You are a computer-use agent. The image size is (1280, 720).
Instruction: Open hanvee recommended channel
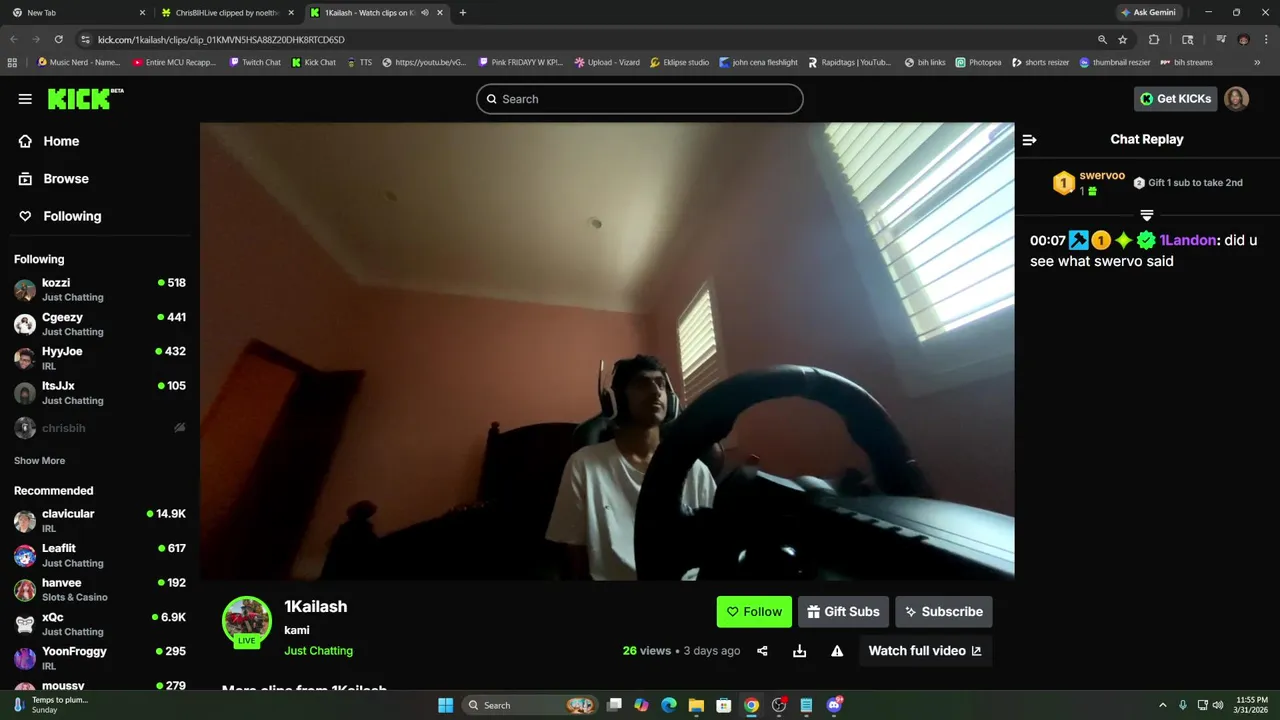pyautogui.click(x=100, y=589)
